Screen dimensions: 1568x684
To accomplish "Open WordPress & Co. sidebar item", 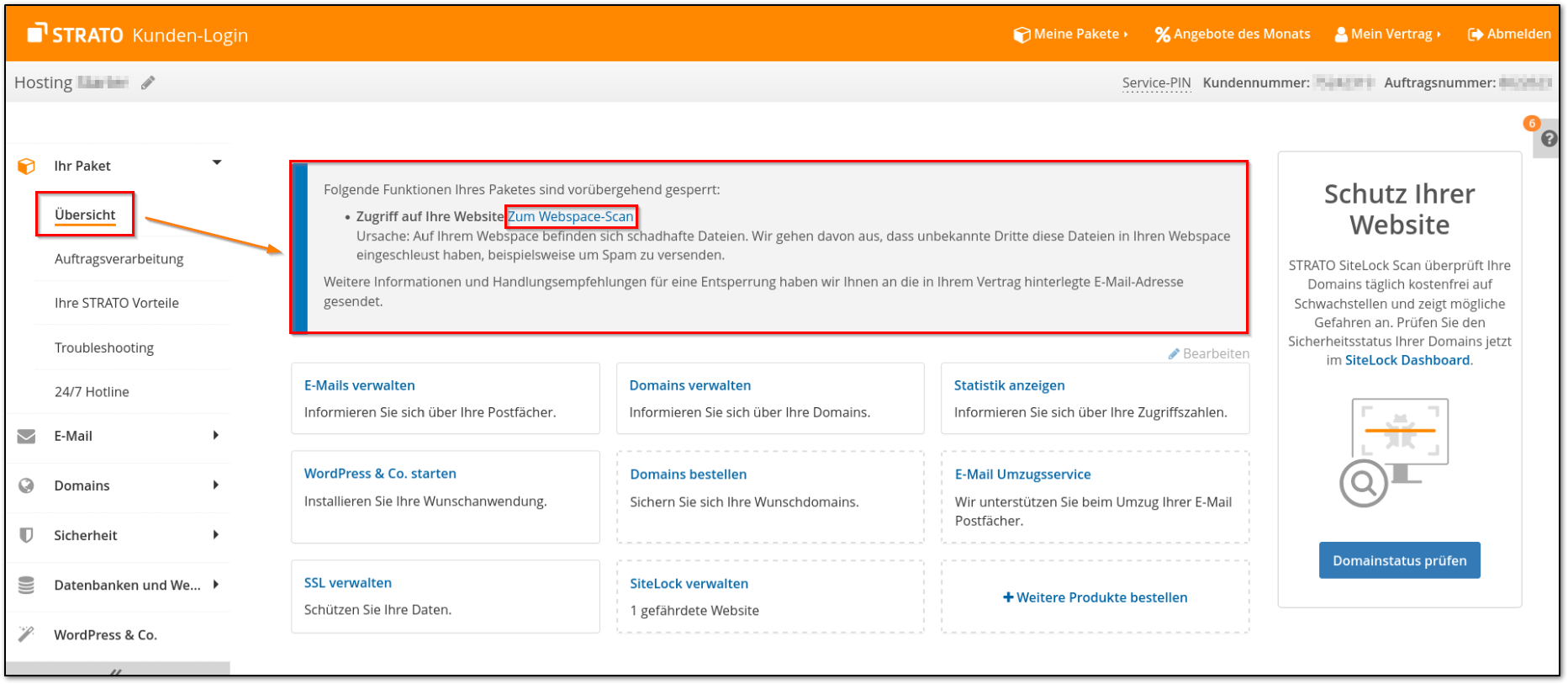I will (105, 635).
